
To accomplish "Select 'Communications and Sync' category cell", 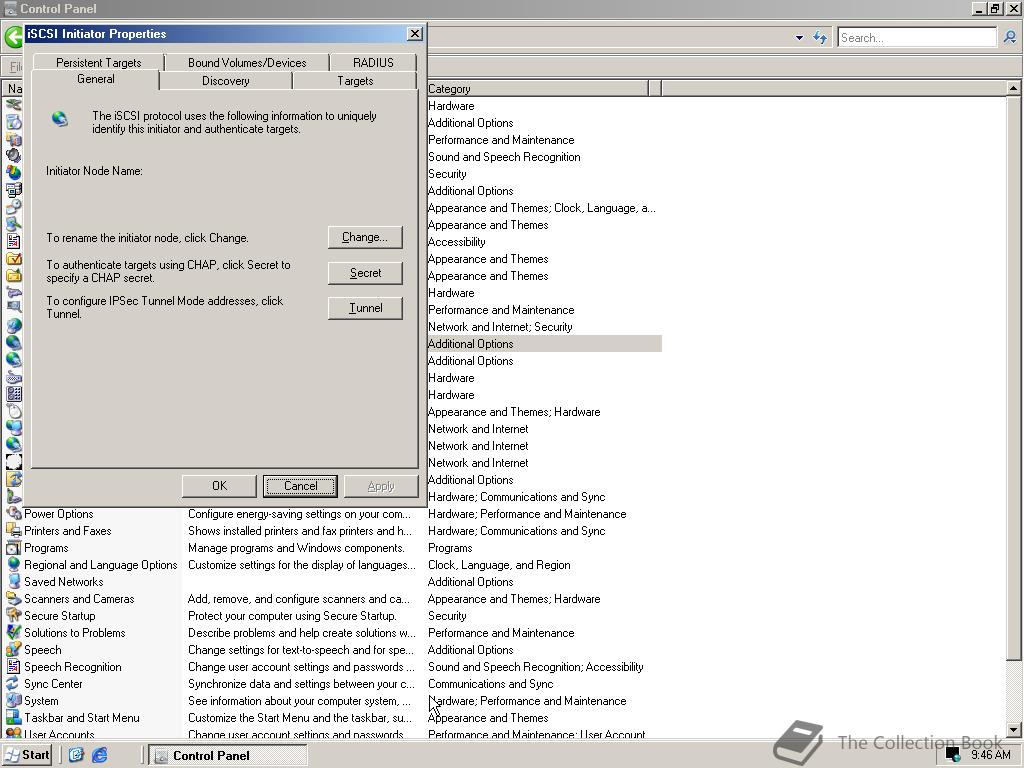I will (x=490, y=684).
